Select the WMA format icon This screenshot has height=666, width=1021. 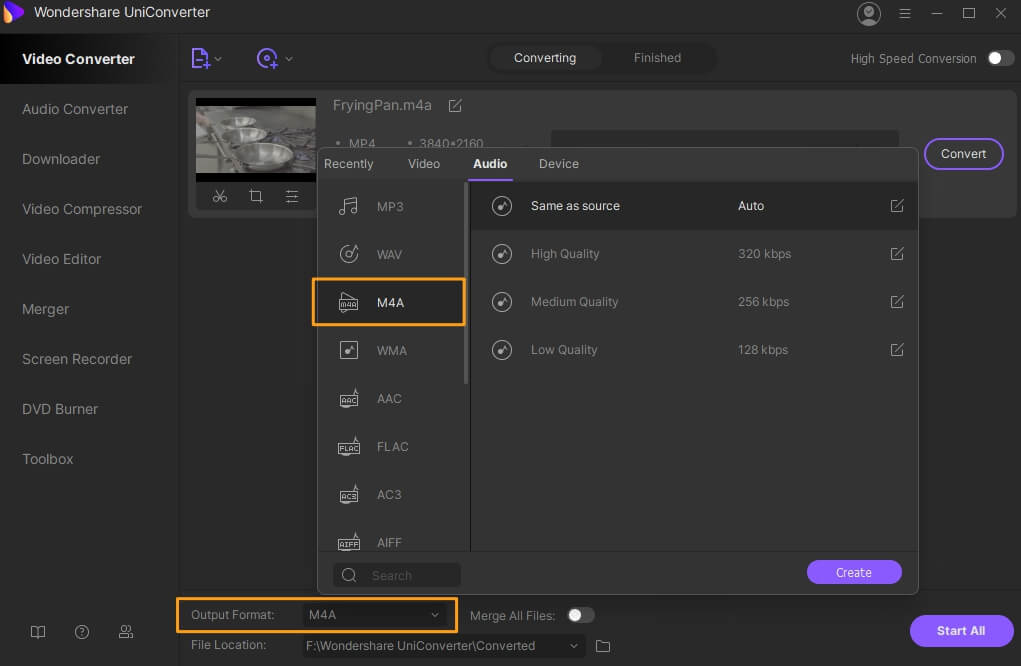(348, 350)
